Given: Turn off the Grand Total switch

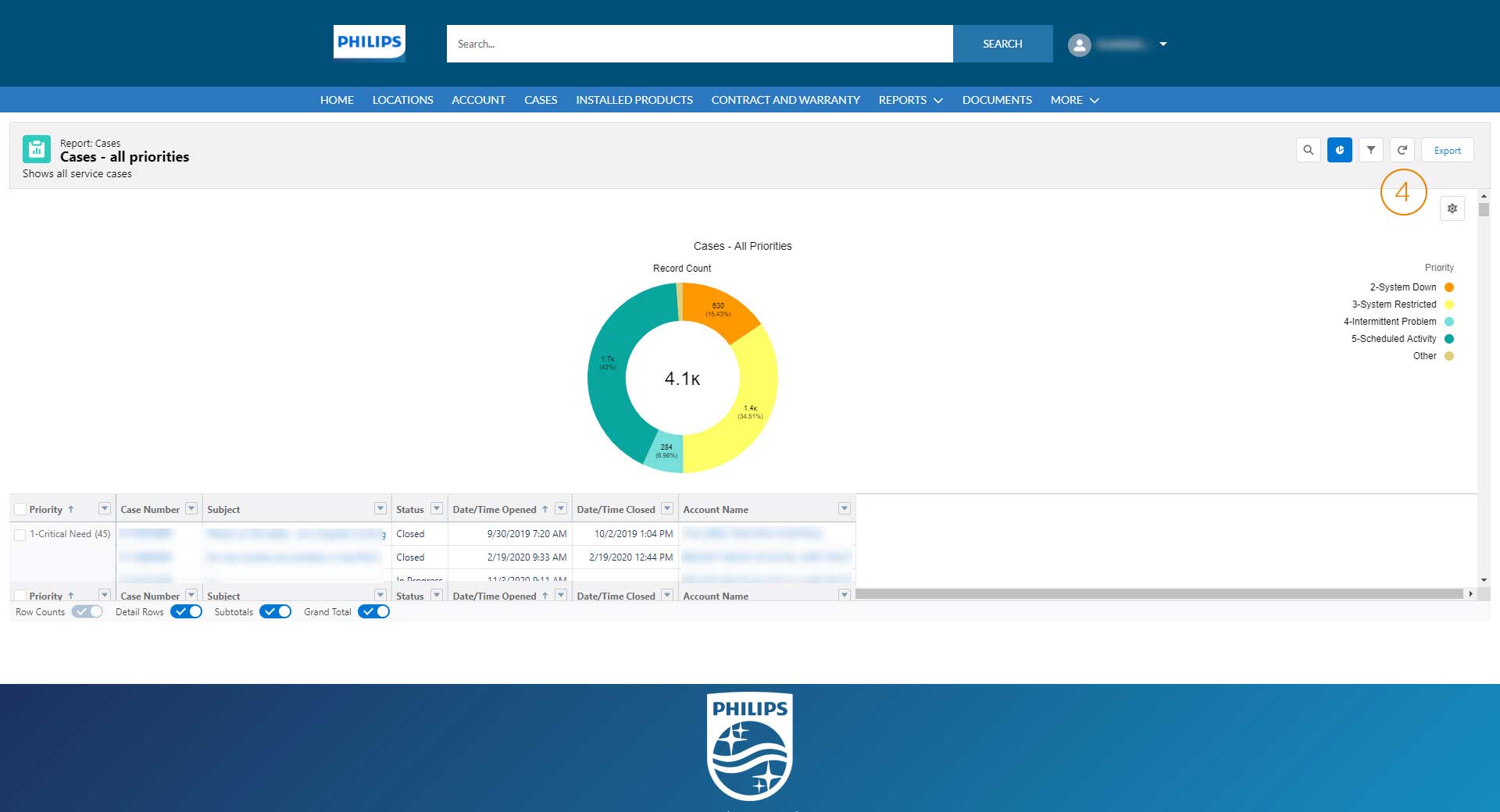Looking at the screenshot, I should [x=373, y=611].
